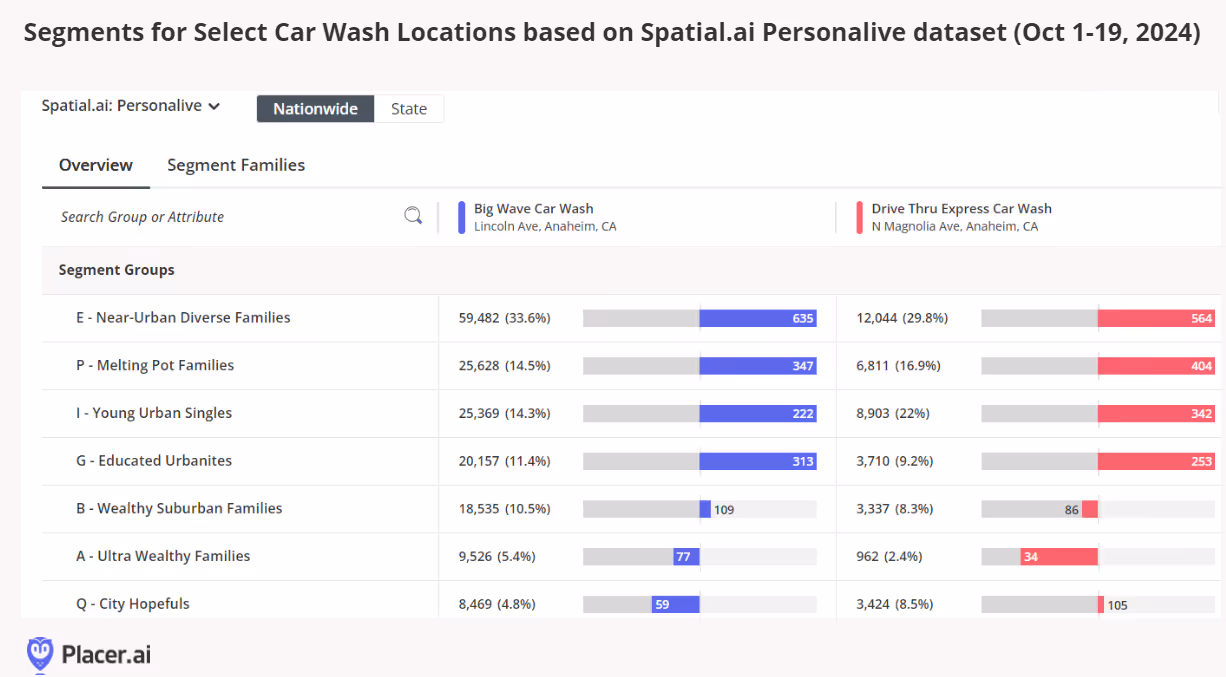Click the Placer.ai logo icon
1226x677 pixels.
tap(40, 654)
